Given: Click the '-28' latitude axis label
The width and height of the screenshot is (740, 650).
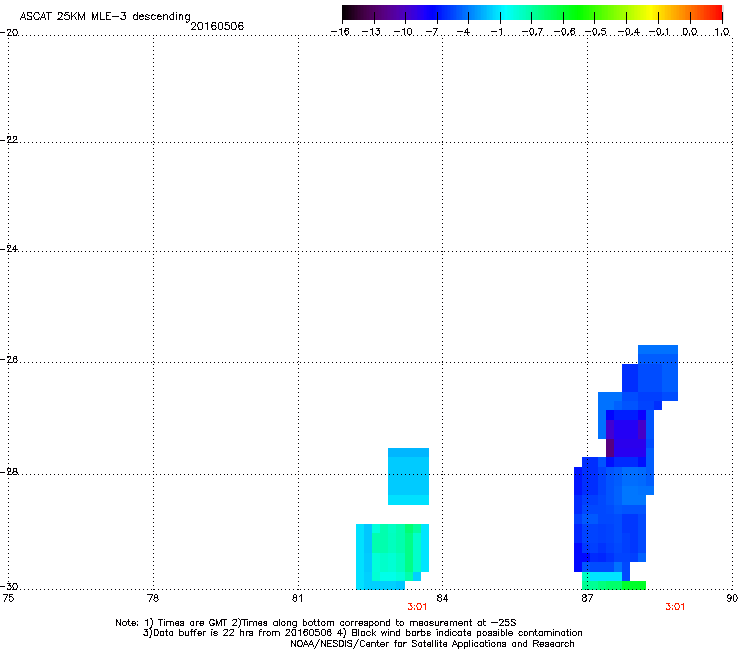Looking at the screenshot, I should [x=9, y=472].
